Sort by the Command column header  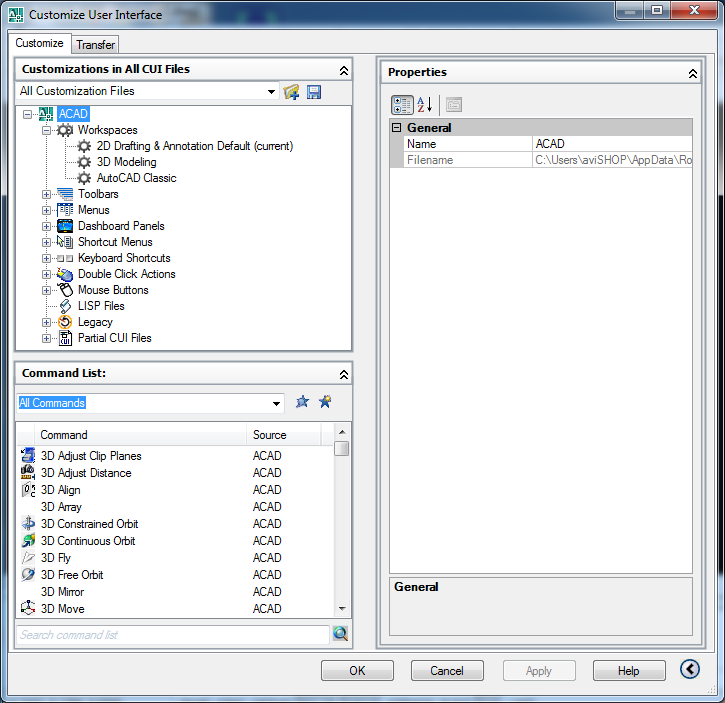pos(140,435)
